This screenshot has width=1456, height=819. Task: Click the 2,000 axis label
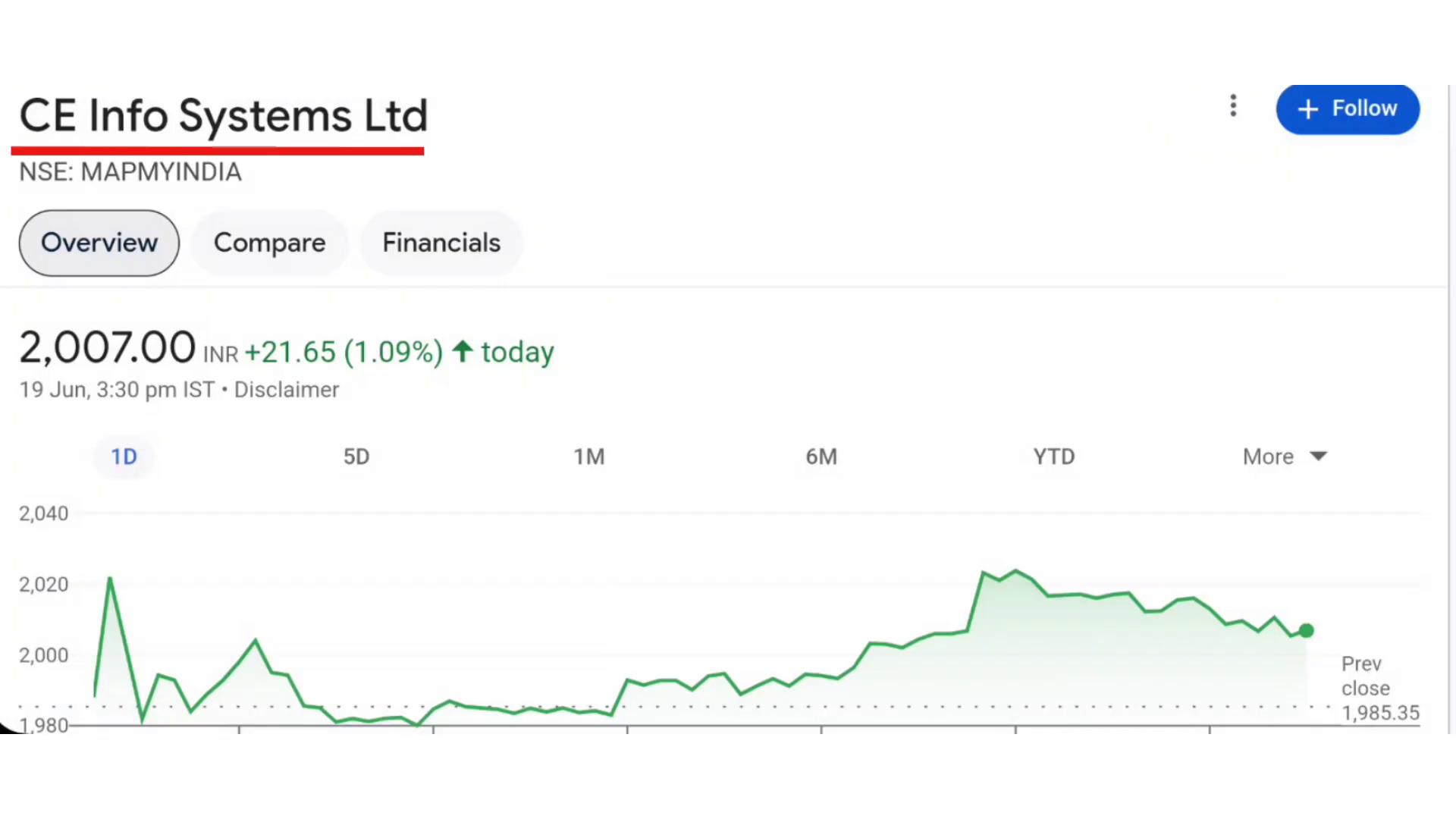44,655
